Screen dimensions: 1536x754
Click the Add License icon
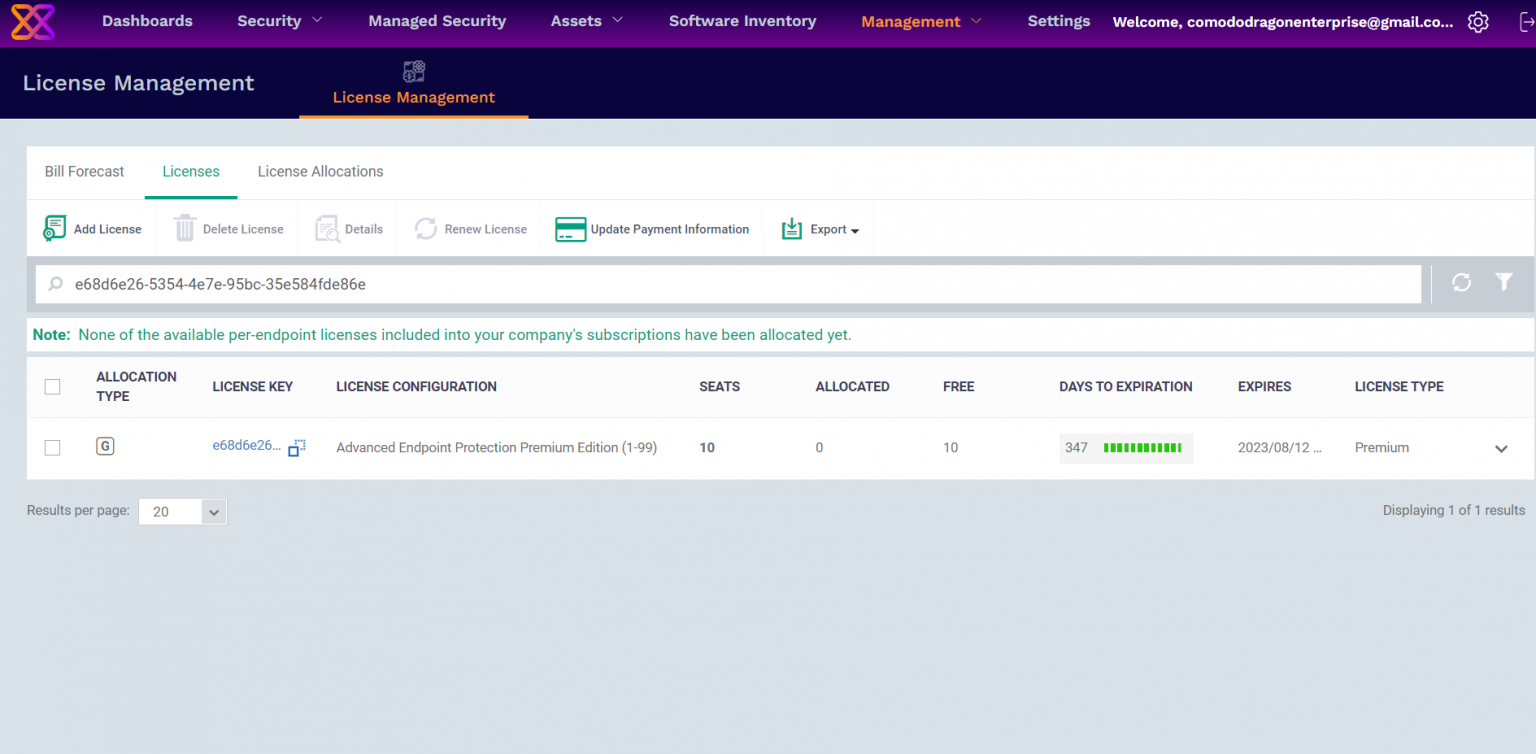(x=54, y=229)
